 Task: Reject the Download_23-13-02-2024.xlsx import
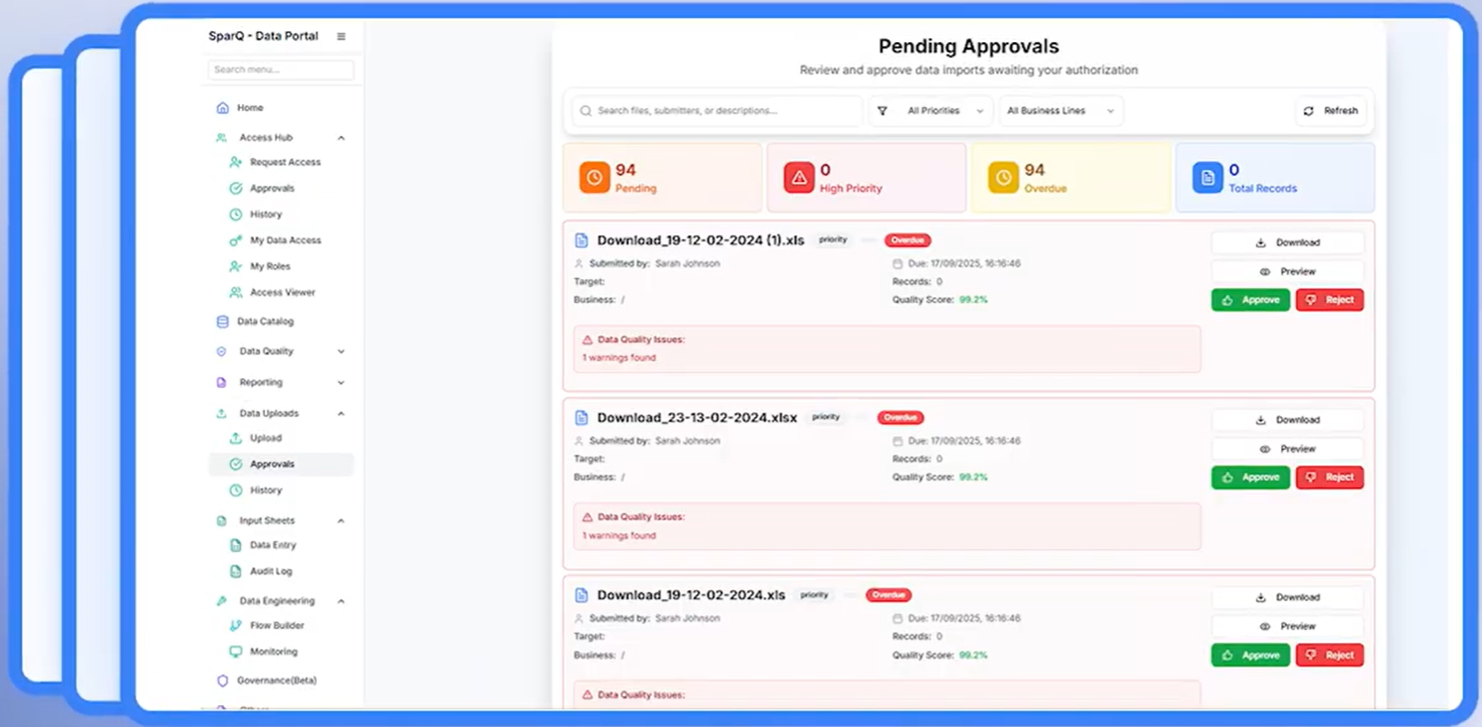(1329, 478)
